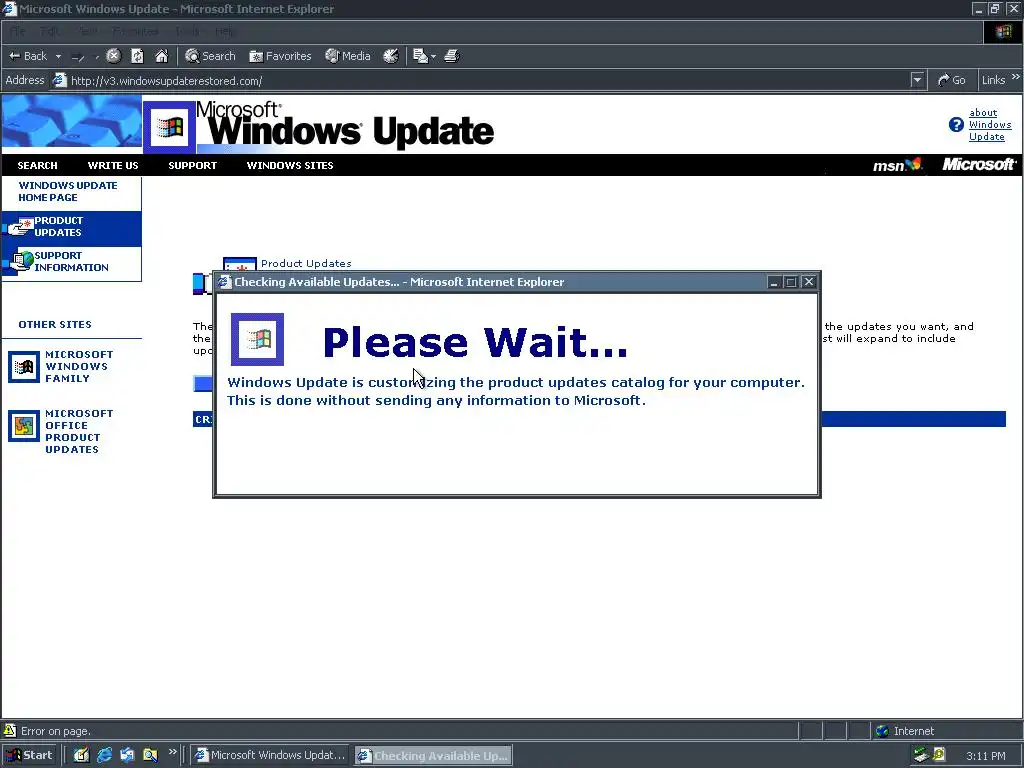Switch to Microsoft Windows Update taskbar button
The height and width of the screenshot is (768, 1024).
270,755
